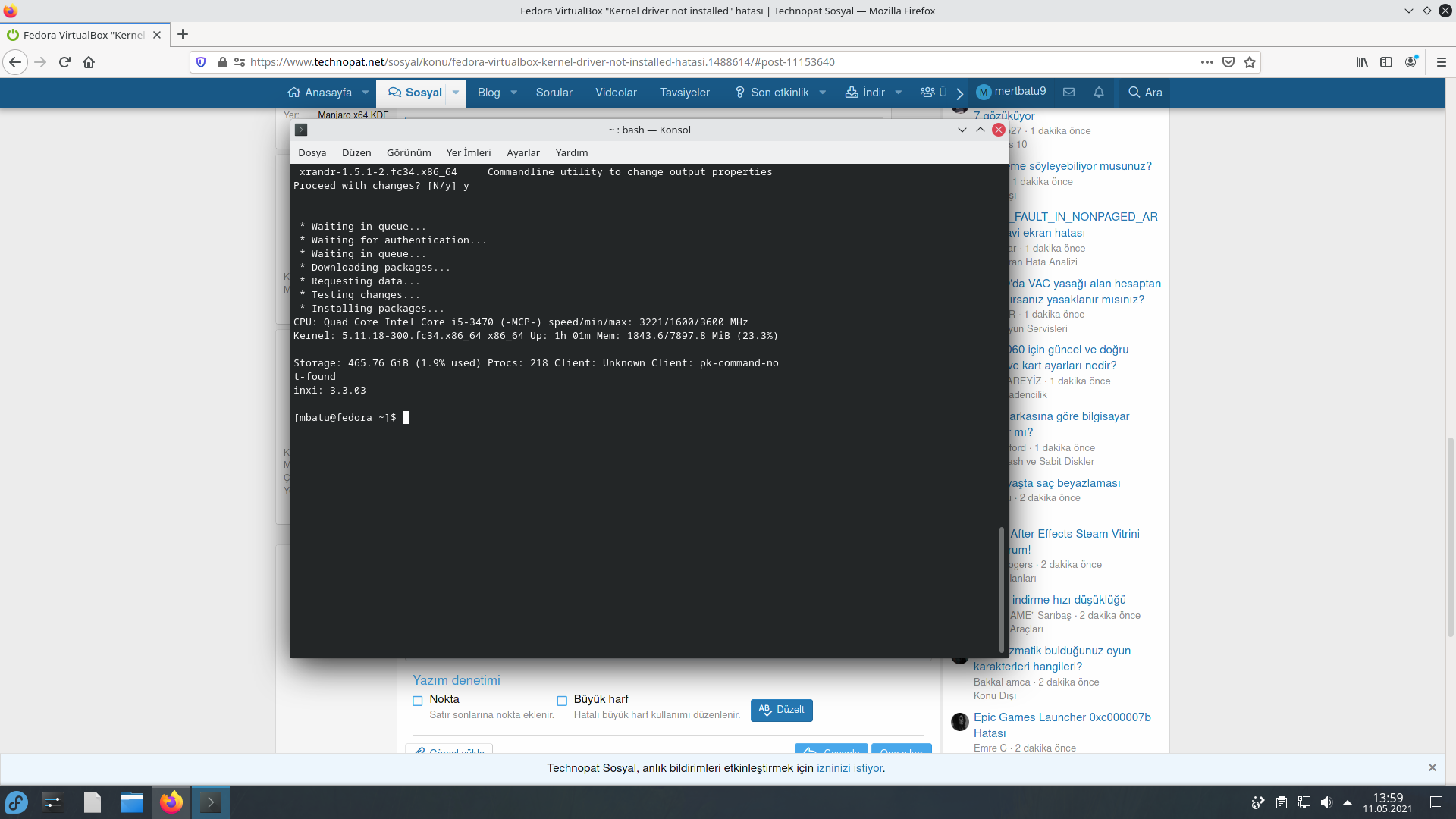Open the Firefox library icon
This screenshot has width=1456, height=819.
(x=1362, y=62)
